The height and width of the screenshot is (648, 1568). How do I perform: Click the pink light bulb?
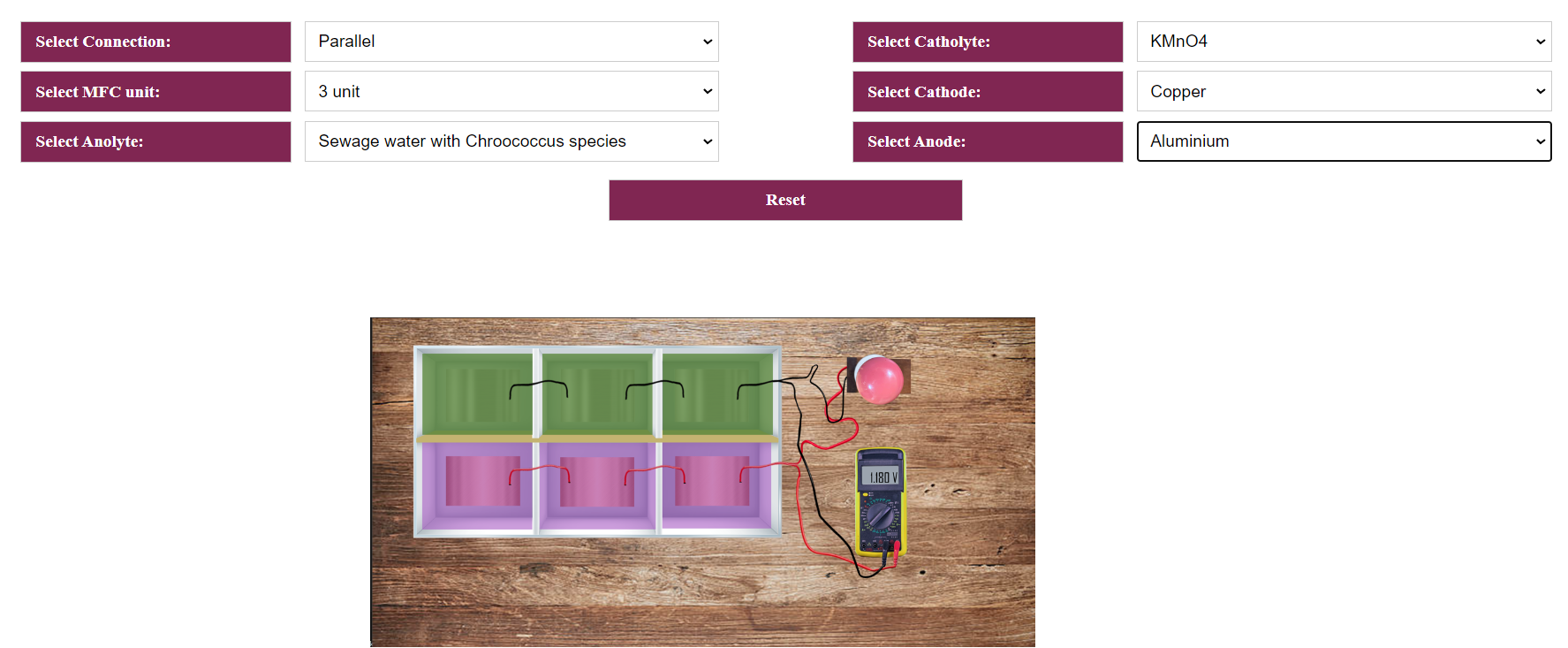pyautogui.click(x=879, y=379)
